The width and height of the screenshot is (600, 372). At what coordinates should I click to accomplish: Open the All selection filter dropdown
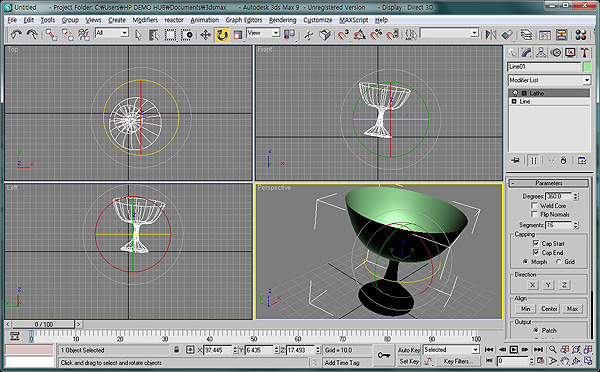pyautogui.click(x=124, y=33)
